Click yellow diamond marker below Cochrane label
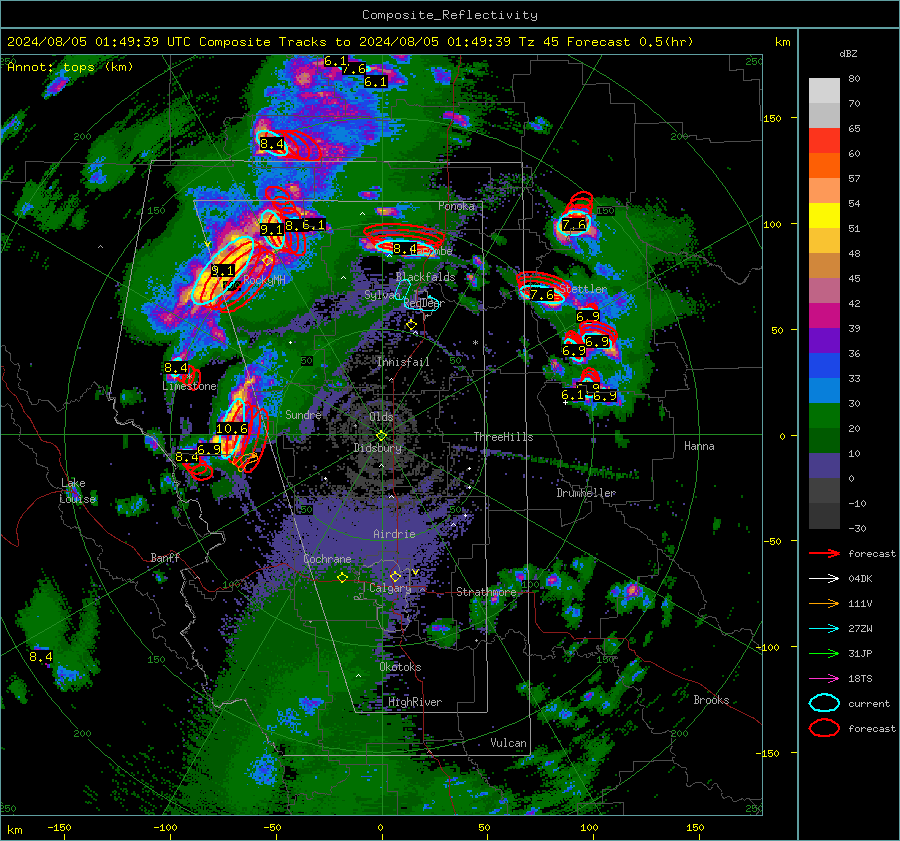 pyautogui.click(x=342, y=578)
